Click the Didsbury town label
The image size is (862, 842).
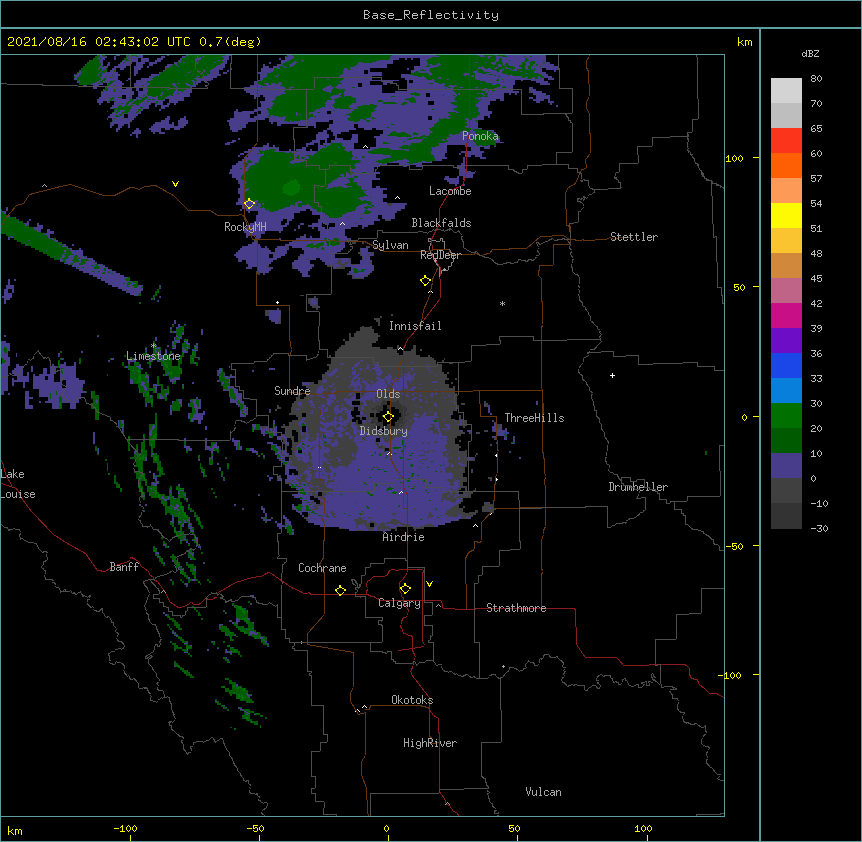(383, 431)
